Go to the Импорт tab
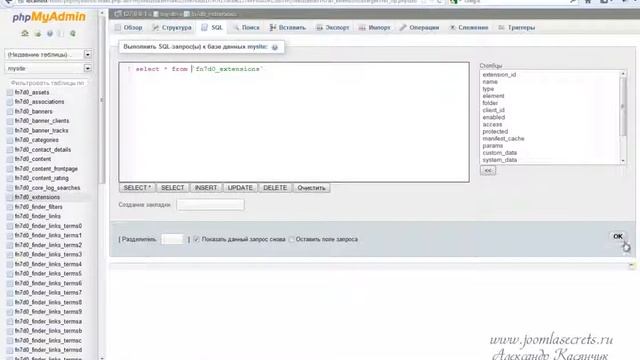This screenshot has width=640, height=360. pos(374,28)
